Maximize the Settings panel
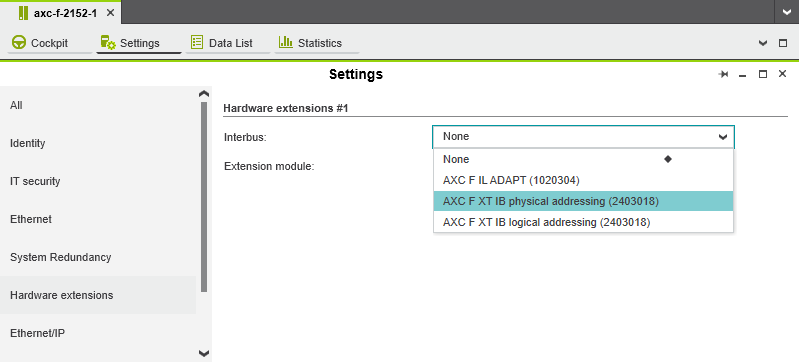This screenshot has height=362, width=799. 763,74
